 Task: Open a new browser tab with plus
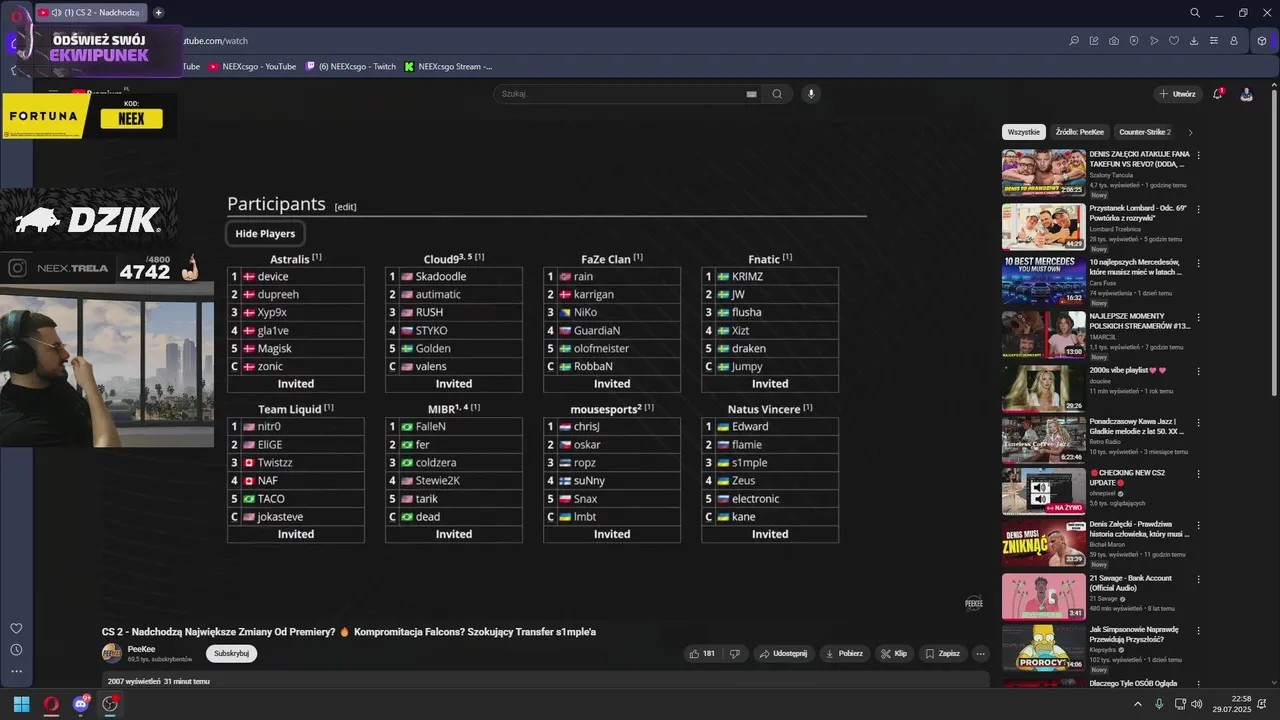[158, 13]
